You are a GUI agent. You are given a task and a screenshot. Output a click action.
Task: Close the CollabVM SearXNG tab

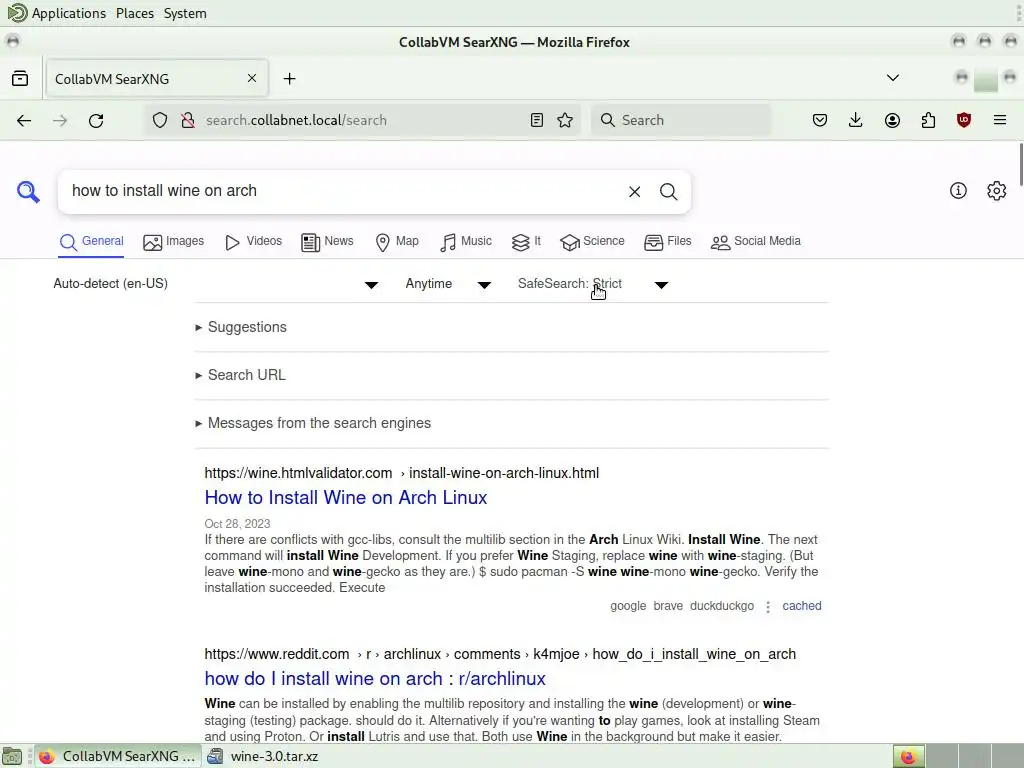pos(252,78)
